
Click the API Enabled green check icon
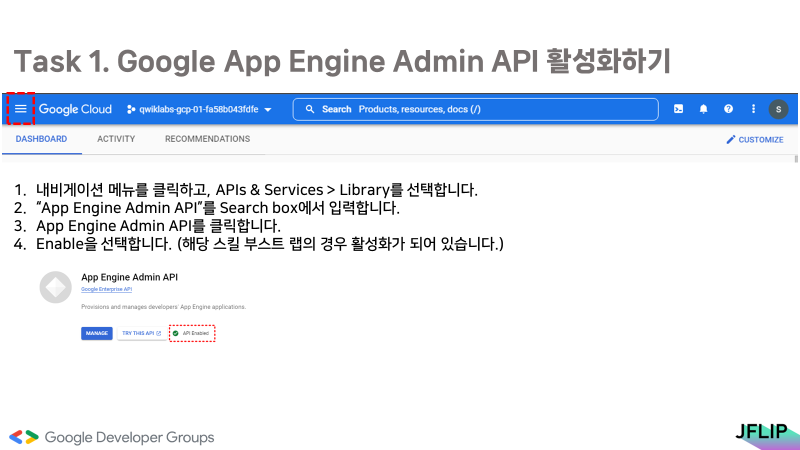[176, 333]
